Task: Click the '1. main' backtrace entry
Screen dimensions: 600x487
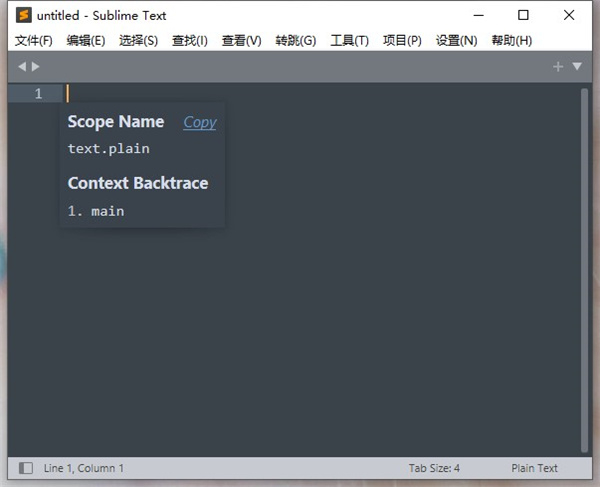Action: pos(96,211)
